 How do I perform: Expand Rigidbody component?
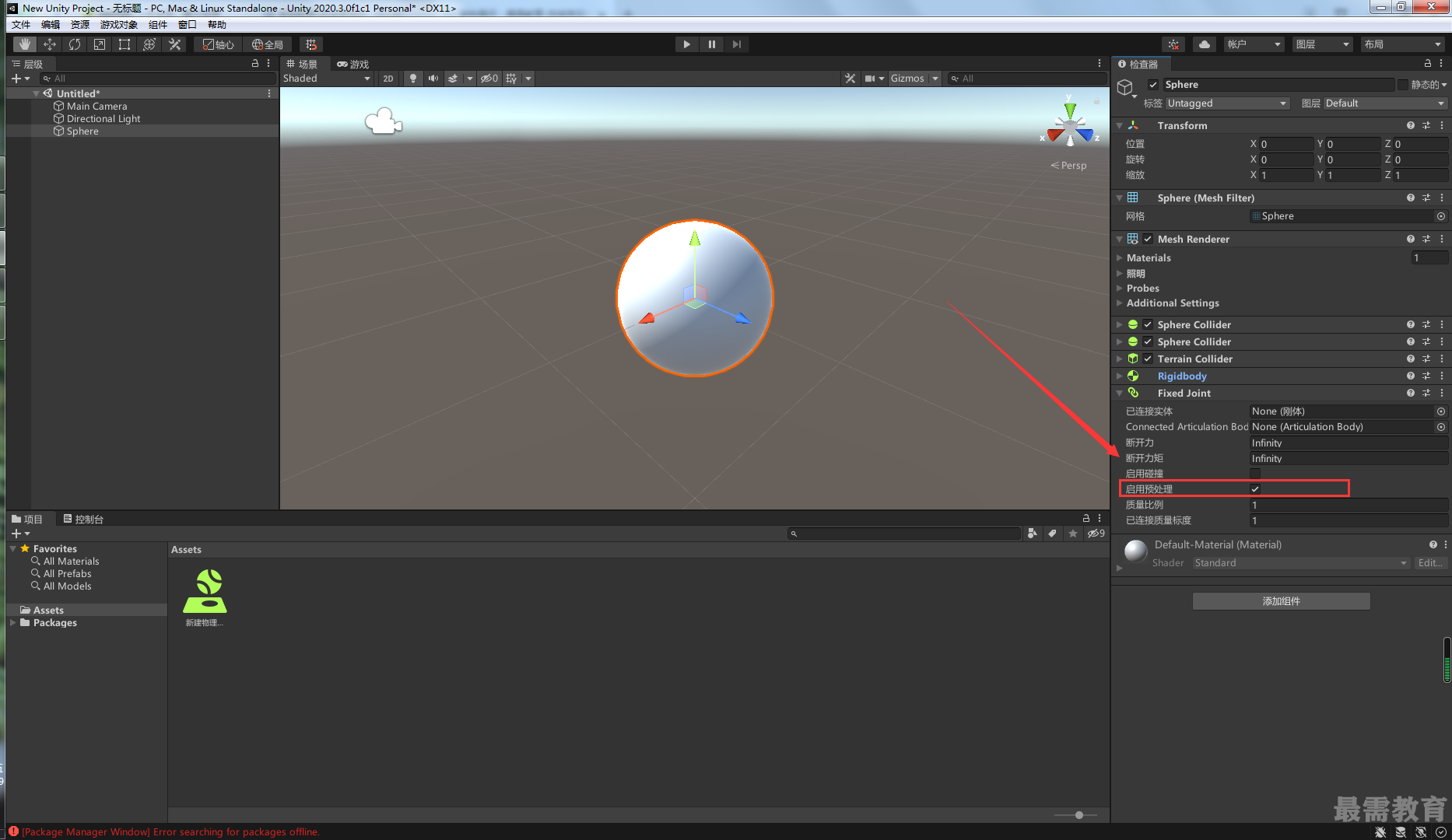pyautogui.click(x=1120, y=376)
